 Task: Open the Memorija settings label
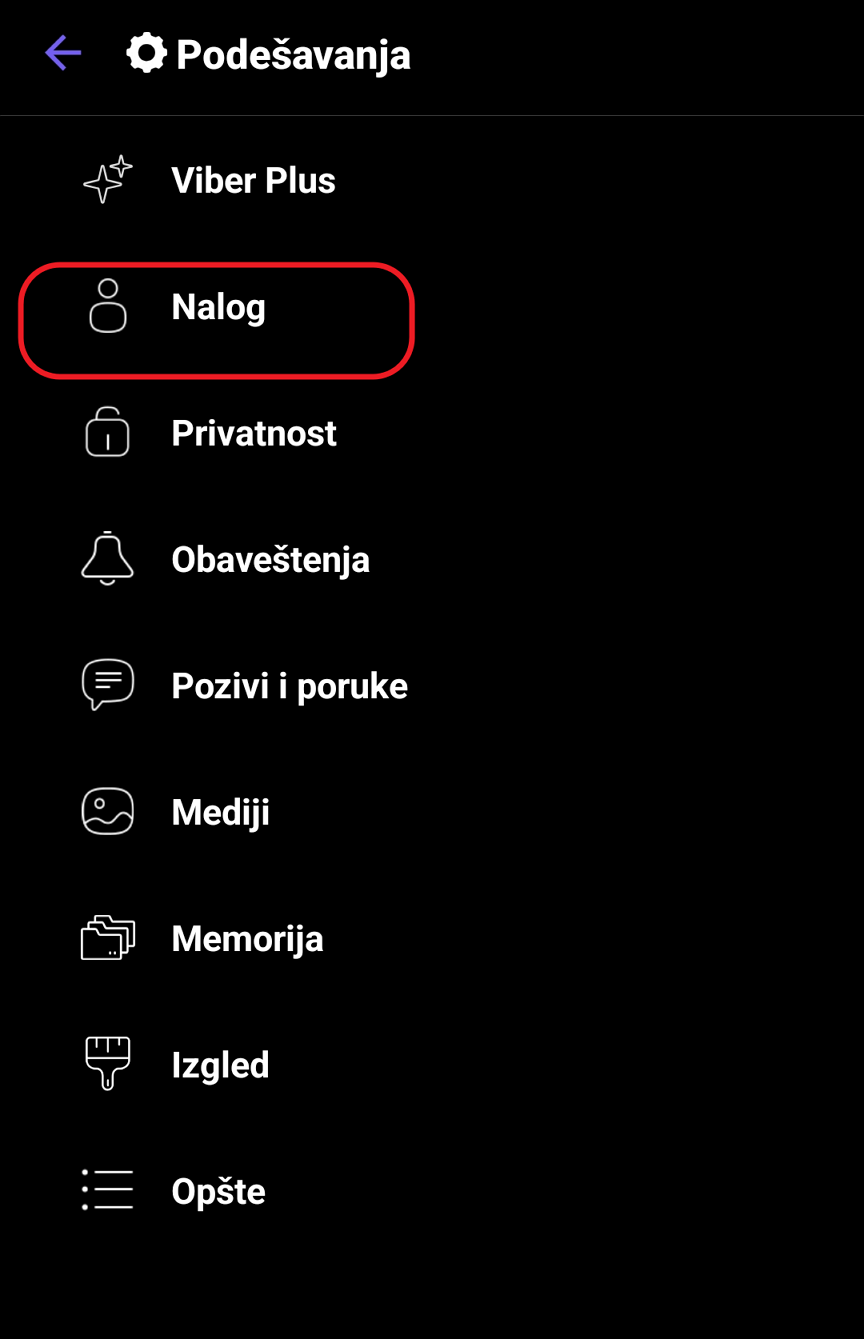[x=247, y=939]
